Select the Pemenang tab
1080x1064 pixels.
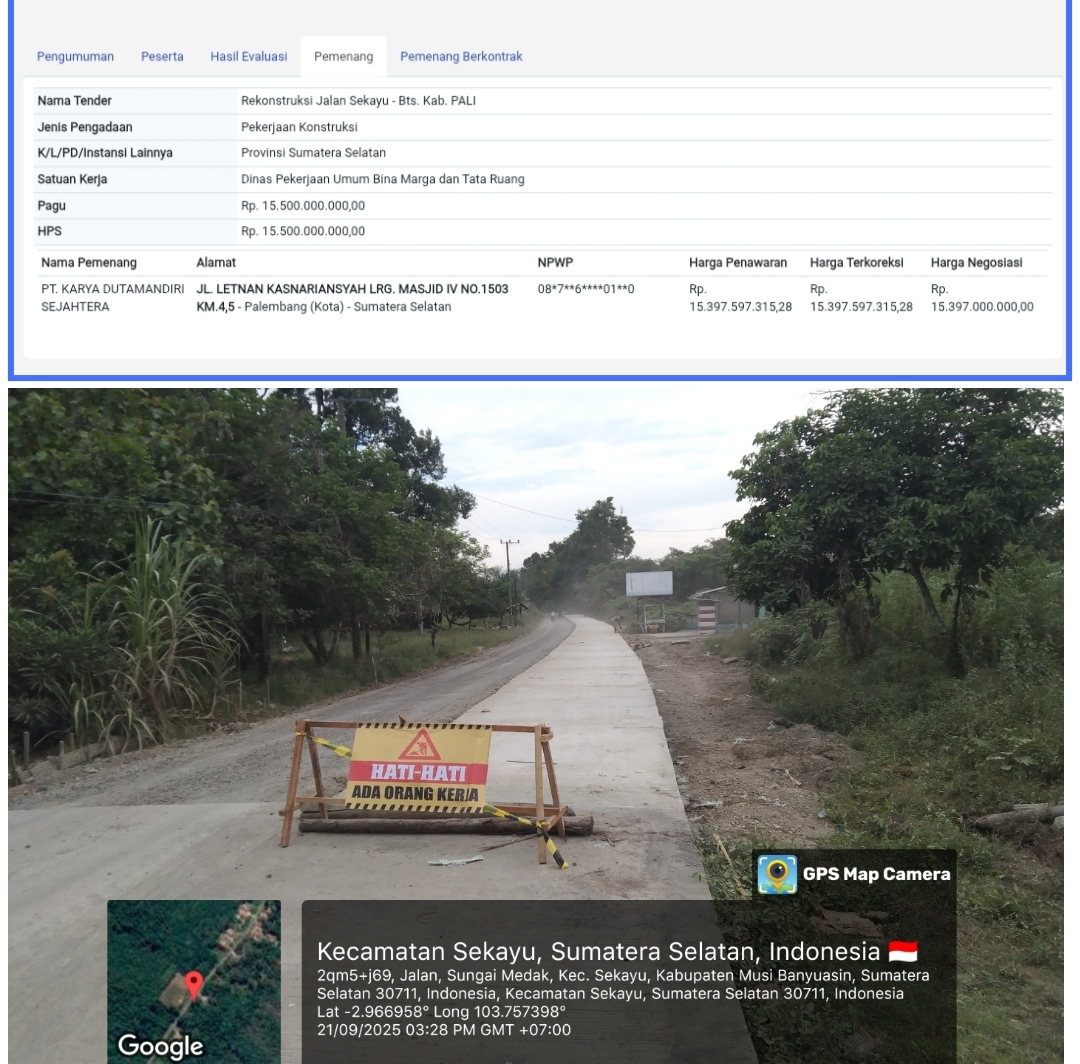pyautogui.click(x=343, y=57)
